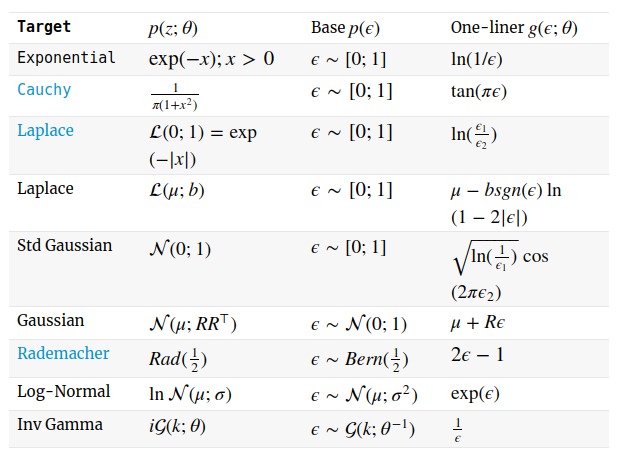The width and height of the screenshot is (618, 459).
Task: Click the exp(−x); x > 0 cell
Action: pyautogui.click(x=211, y=58)
